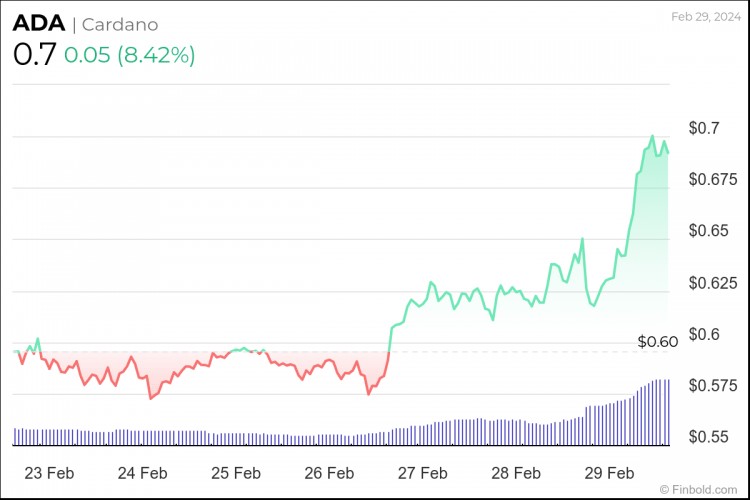Viewport: 750px width, 500px height.
Task: Click the price line peak near $0.7
Action: (652, 137)
